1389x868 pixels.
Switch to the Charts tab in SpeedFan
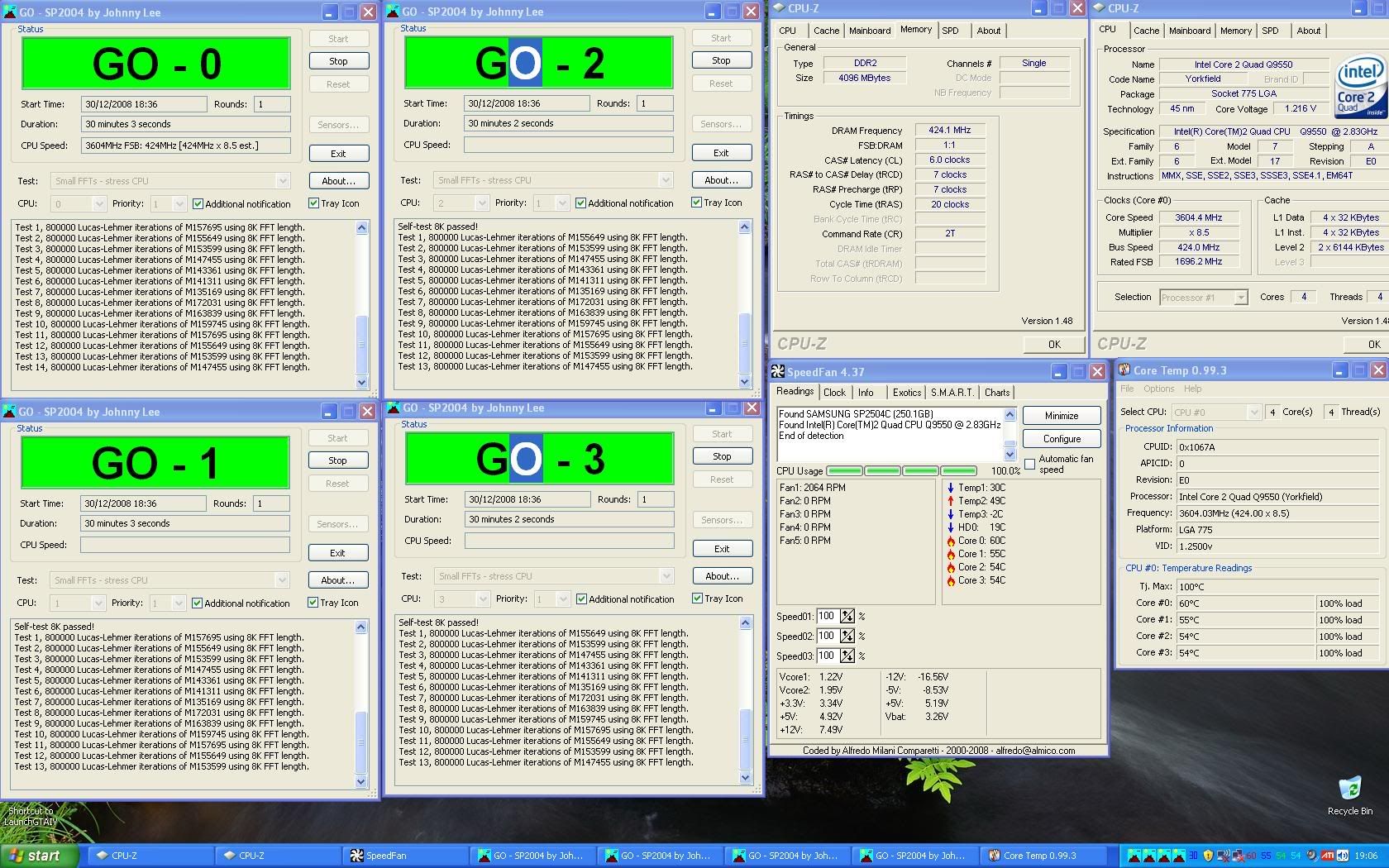coord(996,393)
